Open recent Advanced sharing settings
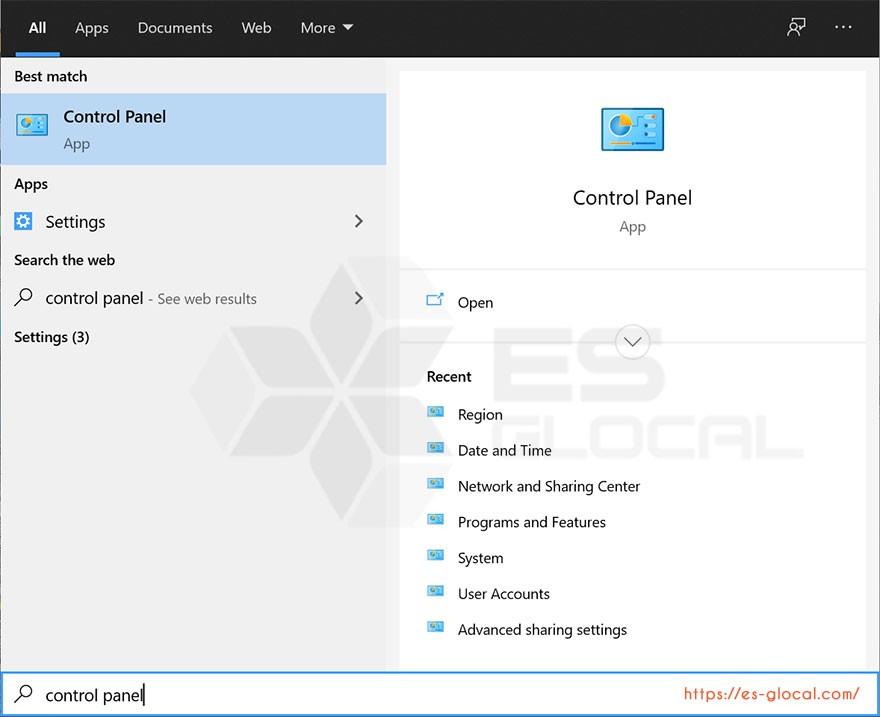The width and height of the screenshot is (880, 717). point(542,630)
